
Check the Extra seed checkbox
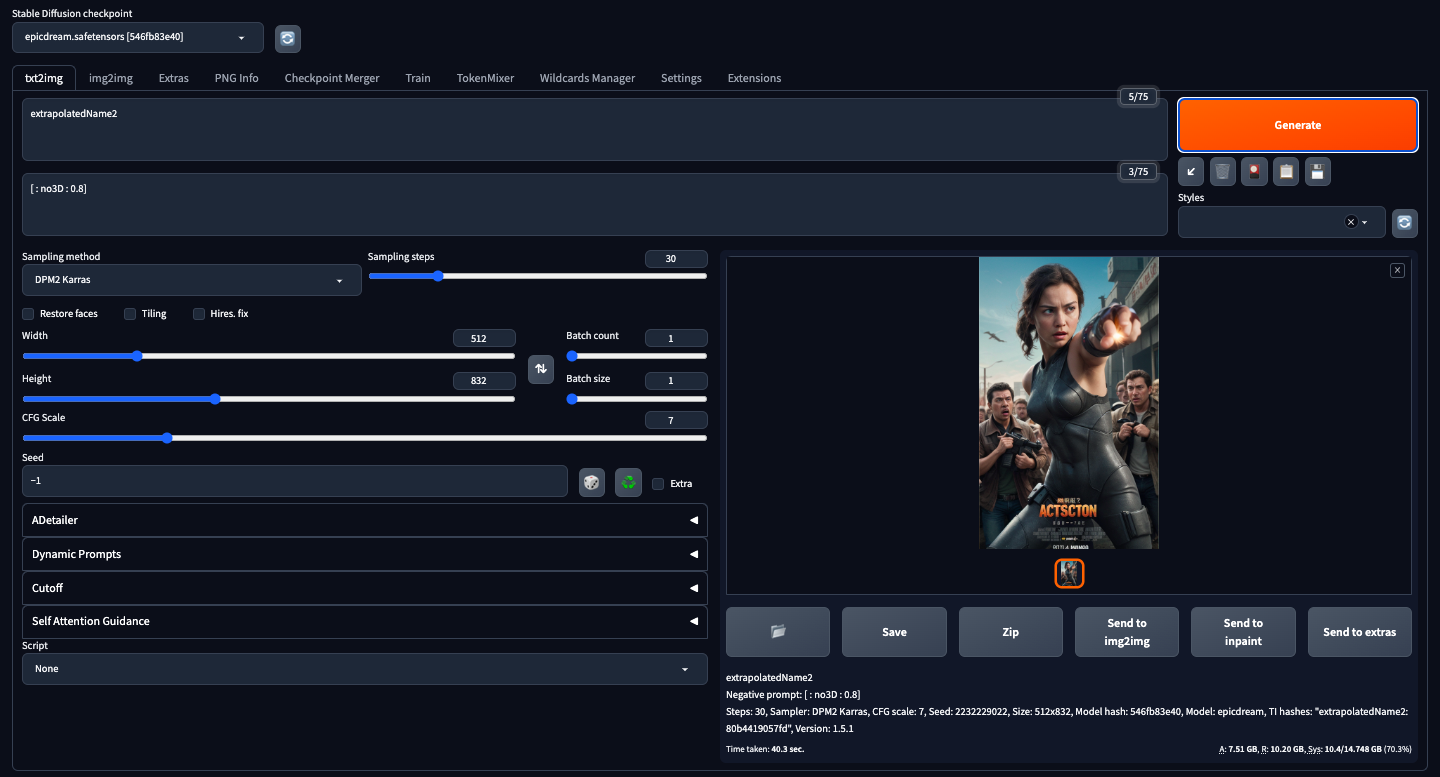pyautogui.click(x=658, y=484)
